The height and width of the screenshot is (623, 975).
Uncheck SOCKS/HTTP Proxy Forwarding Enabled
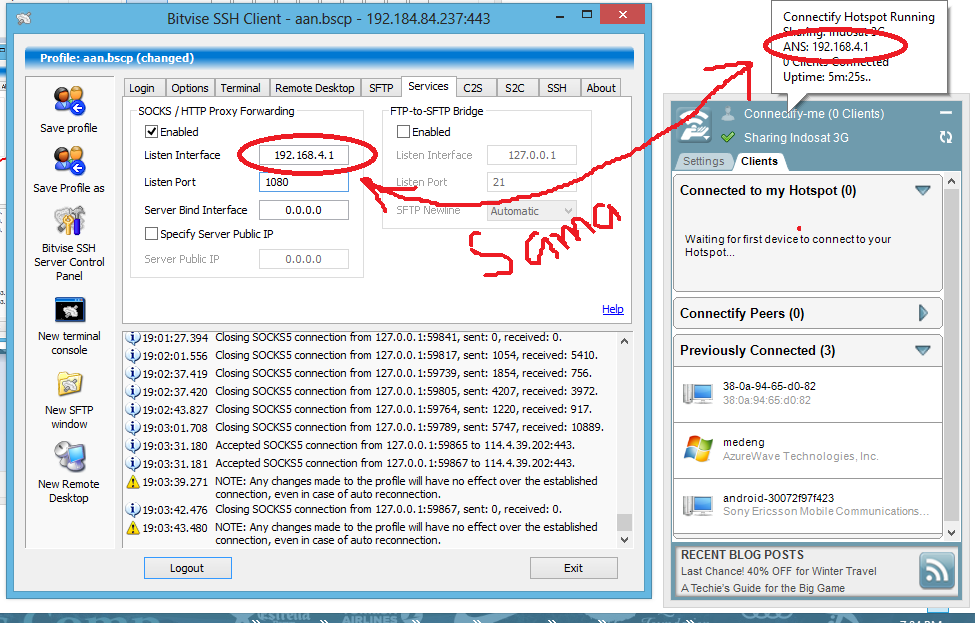tap(151, 132)
